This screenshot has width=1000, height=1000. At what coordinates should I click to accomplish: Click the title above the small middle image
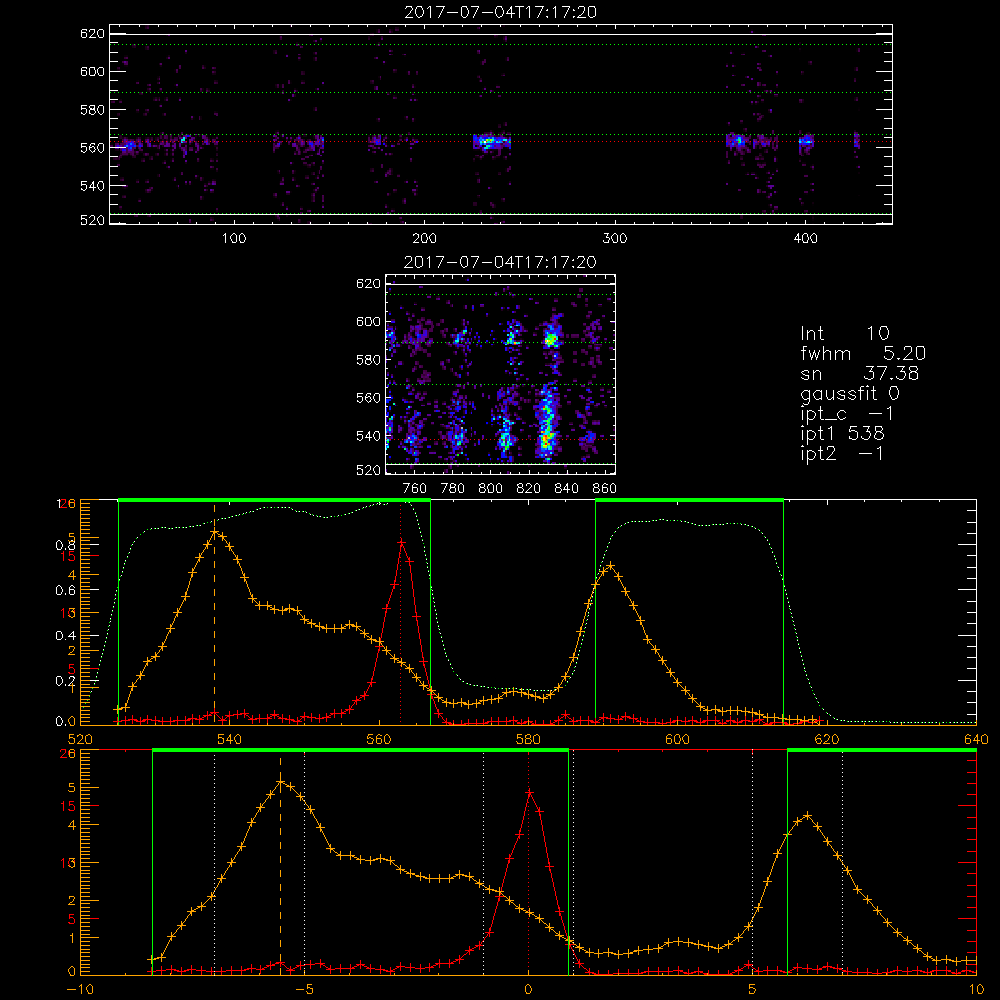tap(500, 262)
